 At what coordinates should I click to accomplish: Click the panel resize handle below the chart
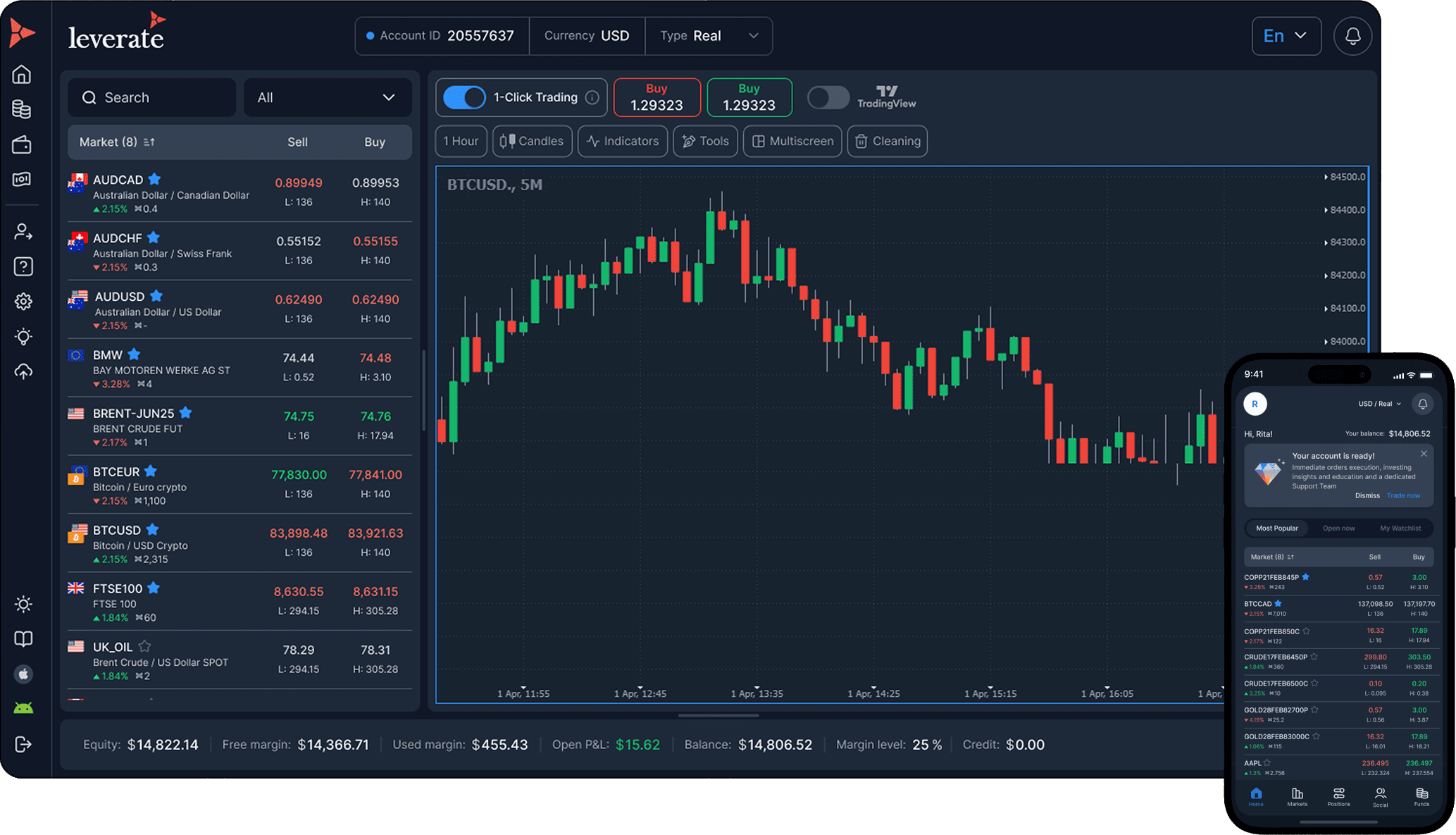(718, 715)
